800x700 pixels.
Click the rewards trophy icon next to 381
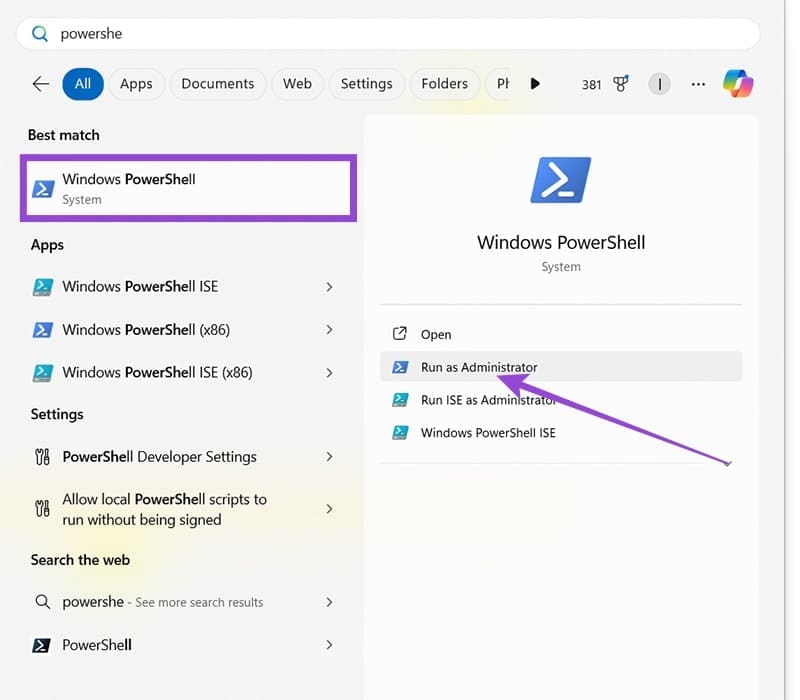pyautogui.click(x=621, y=84)
